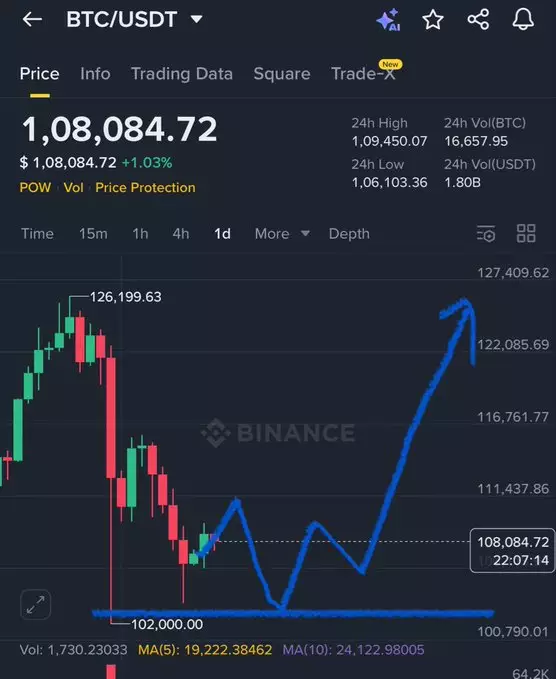Viewport: 556px width, 679px height.
Task: Set a price alert with bell icon
Action: (523, 19)
